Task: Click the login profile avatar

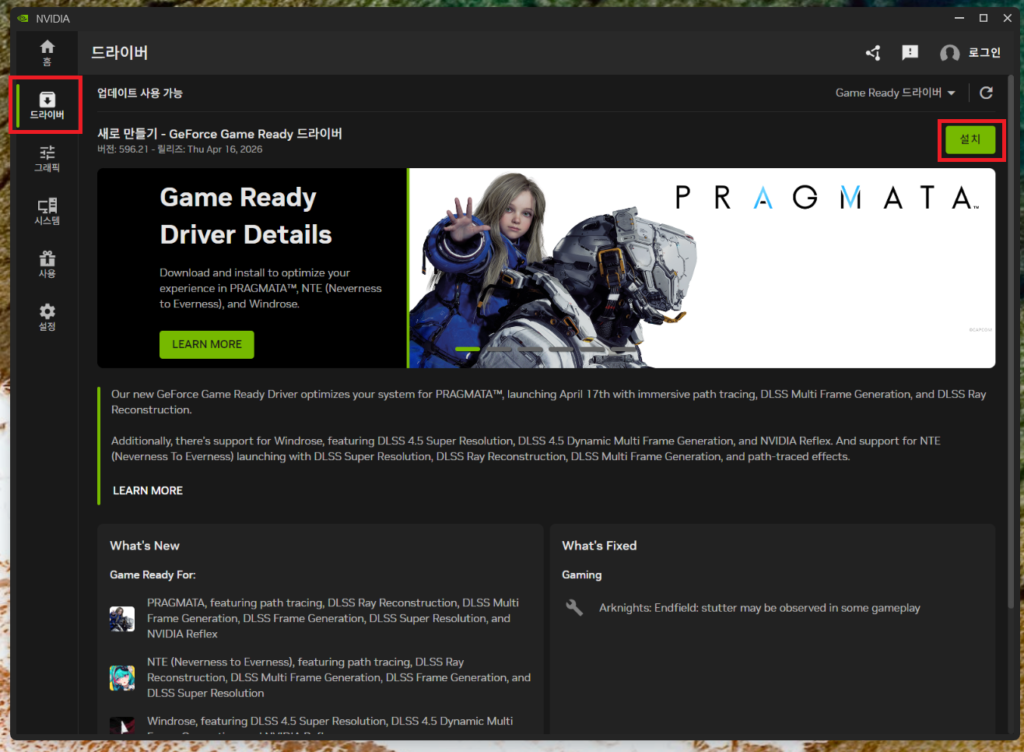Action: click(x=950, y=53)
